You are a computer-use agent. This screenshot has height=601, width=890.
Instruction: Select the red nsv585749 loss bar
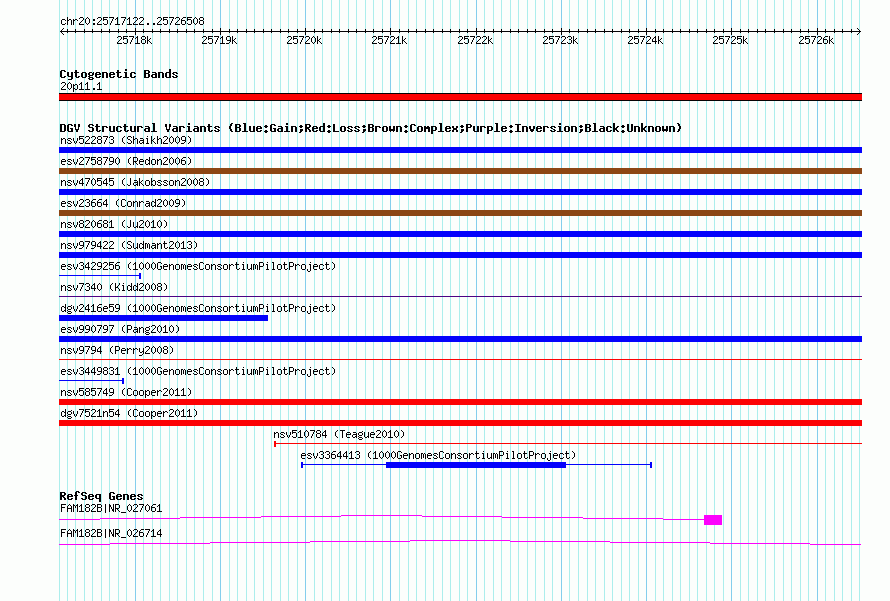[460, 402]
